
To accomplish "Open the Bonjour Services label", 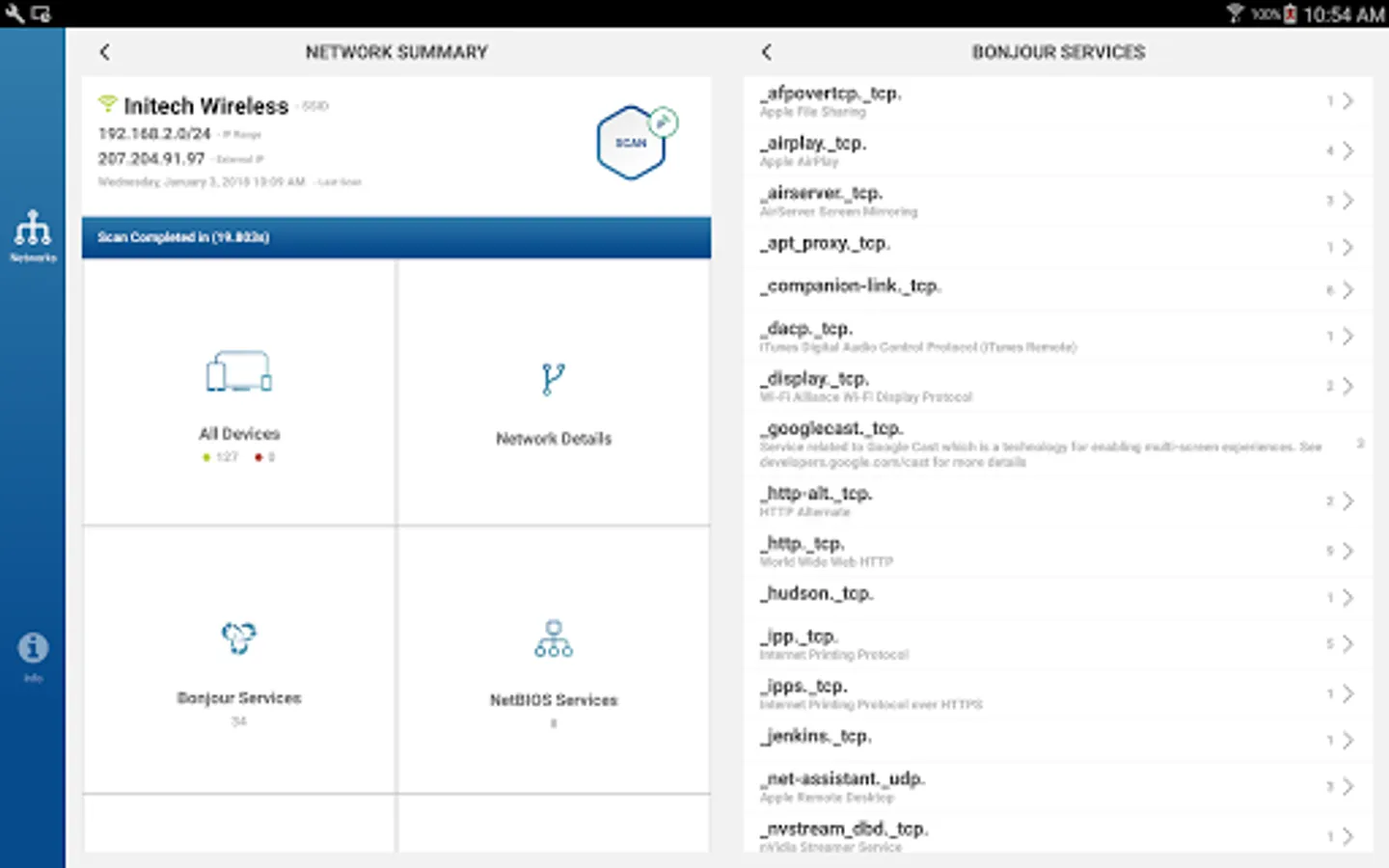I will pos(239,698).
